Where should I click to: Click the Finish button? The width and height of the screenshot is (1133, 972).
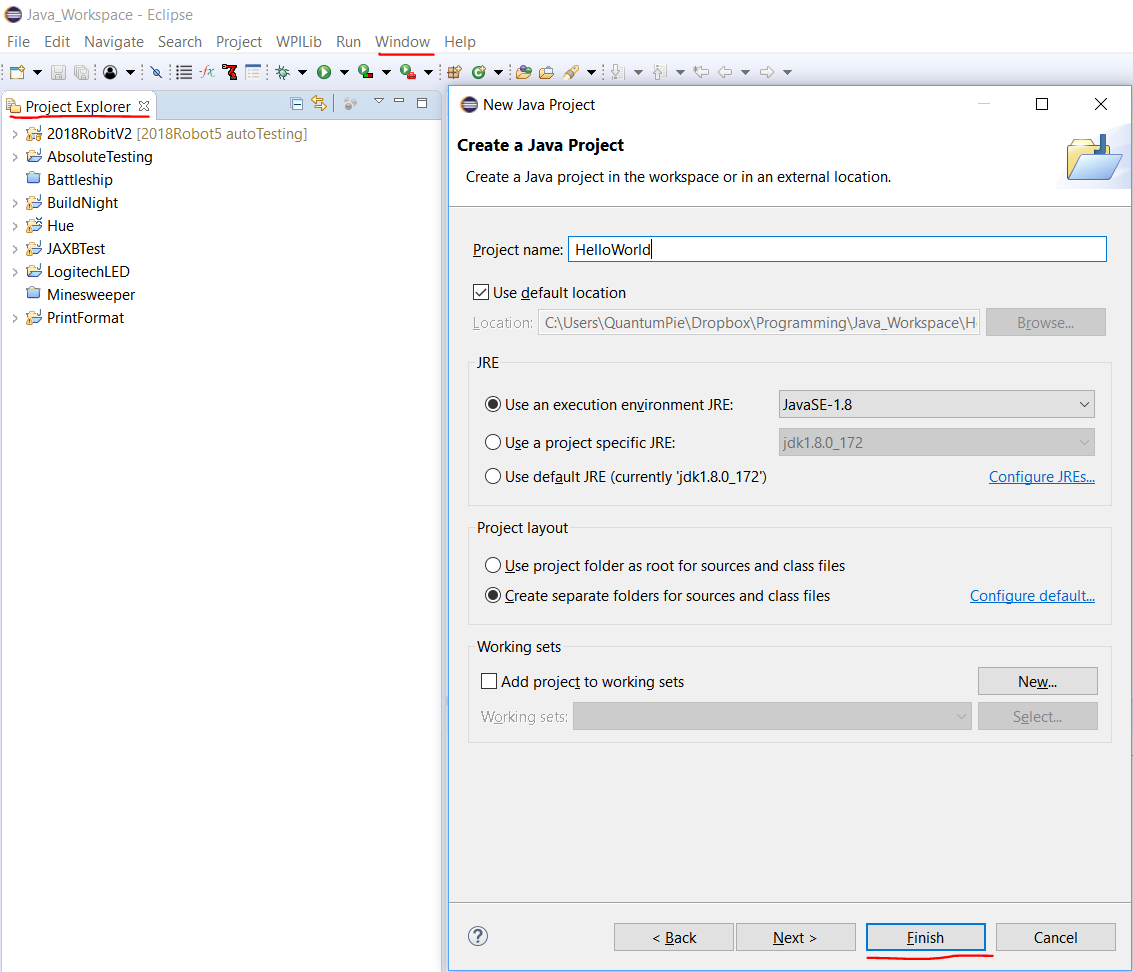point(926,937)
